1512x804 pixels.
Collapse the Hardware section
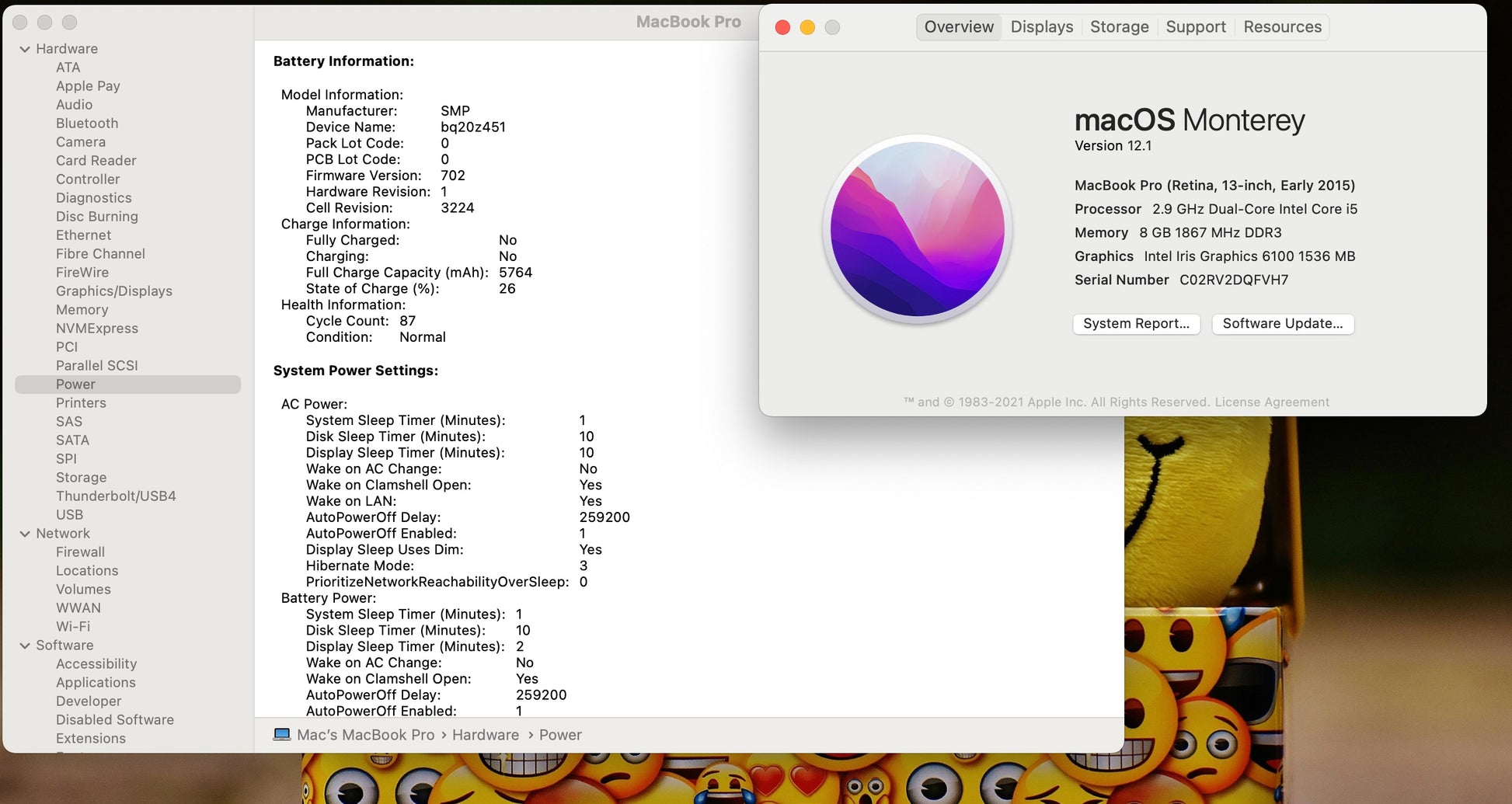(x=25, y=49)
